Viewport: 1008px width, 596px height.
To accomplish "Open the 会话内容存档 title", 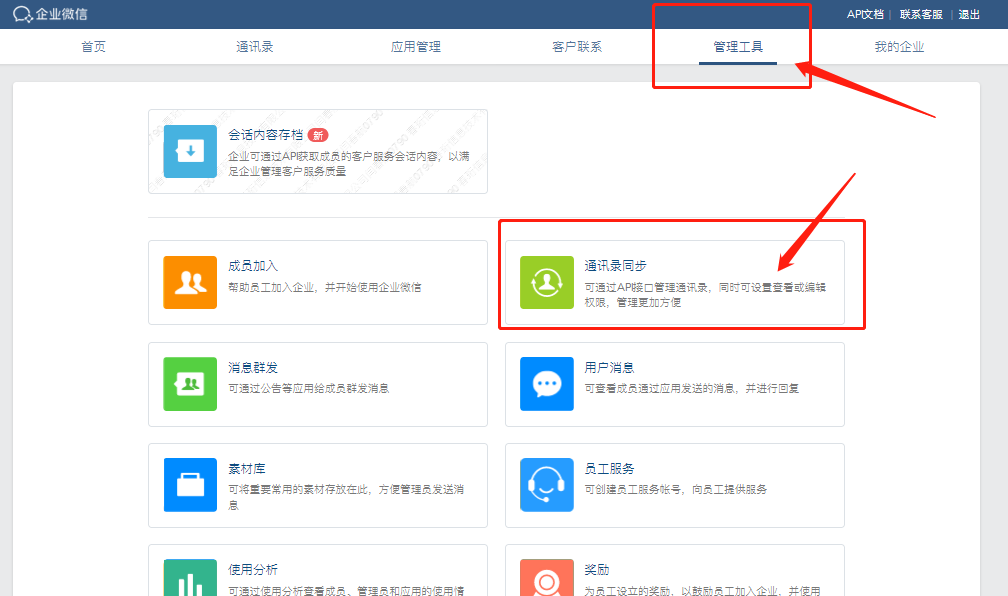I will [266, 134].
